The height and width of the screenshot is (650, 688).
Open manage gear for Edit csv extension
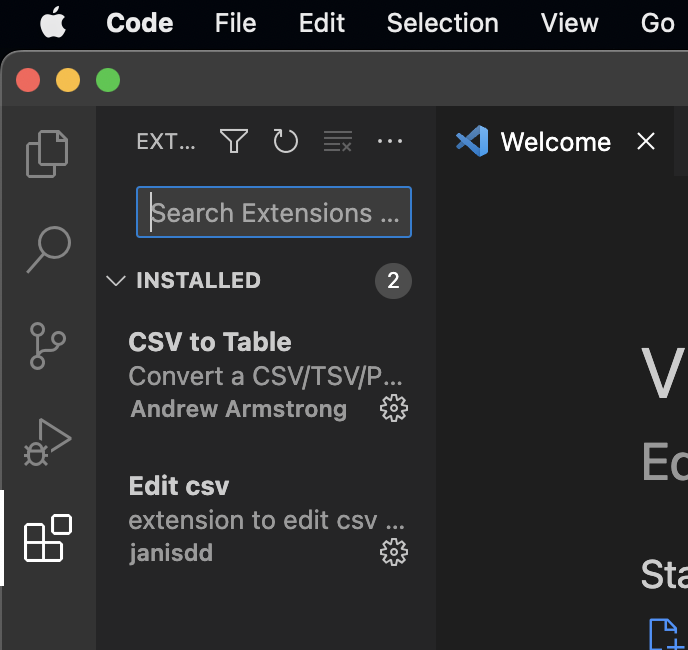[394, 552]
